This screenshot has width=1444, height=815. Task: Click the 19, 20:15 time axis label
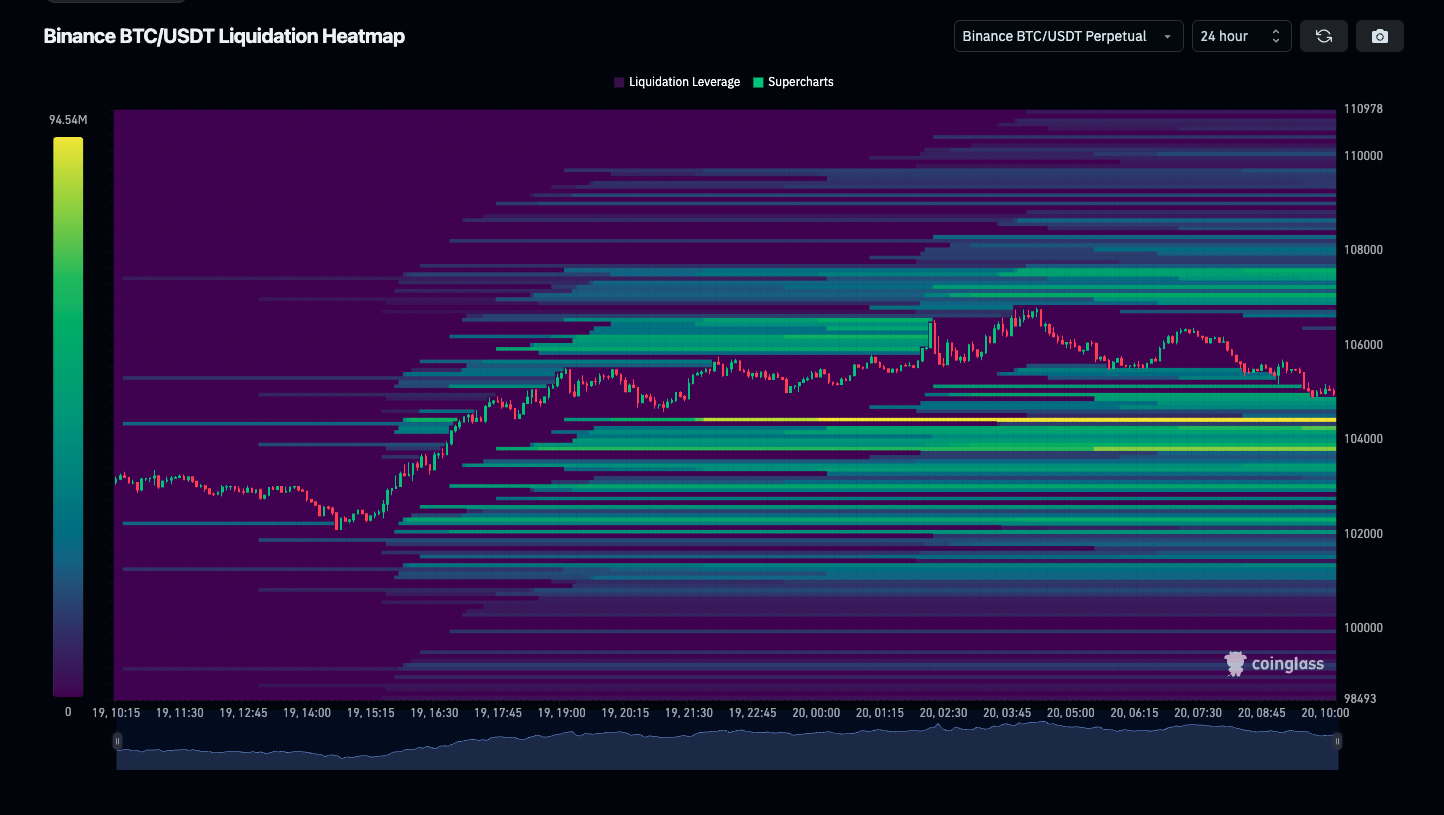(625, 713)
